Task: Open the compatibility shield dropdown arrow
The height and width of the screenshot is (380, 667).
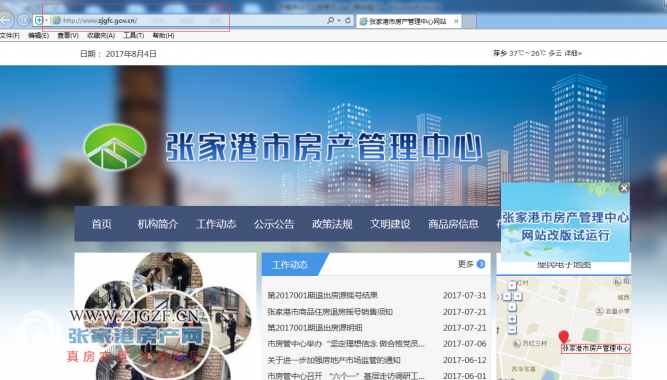Action: (x=46, y=20)
